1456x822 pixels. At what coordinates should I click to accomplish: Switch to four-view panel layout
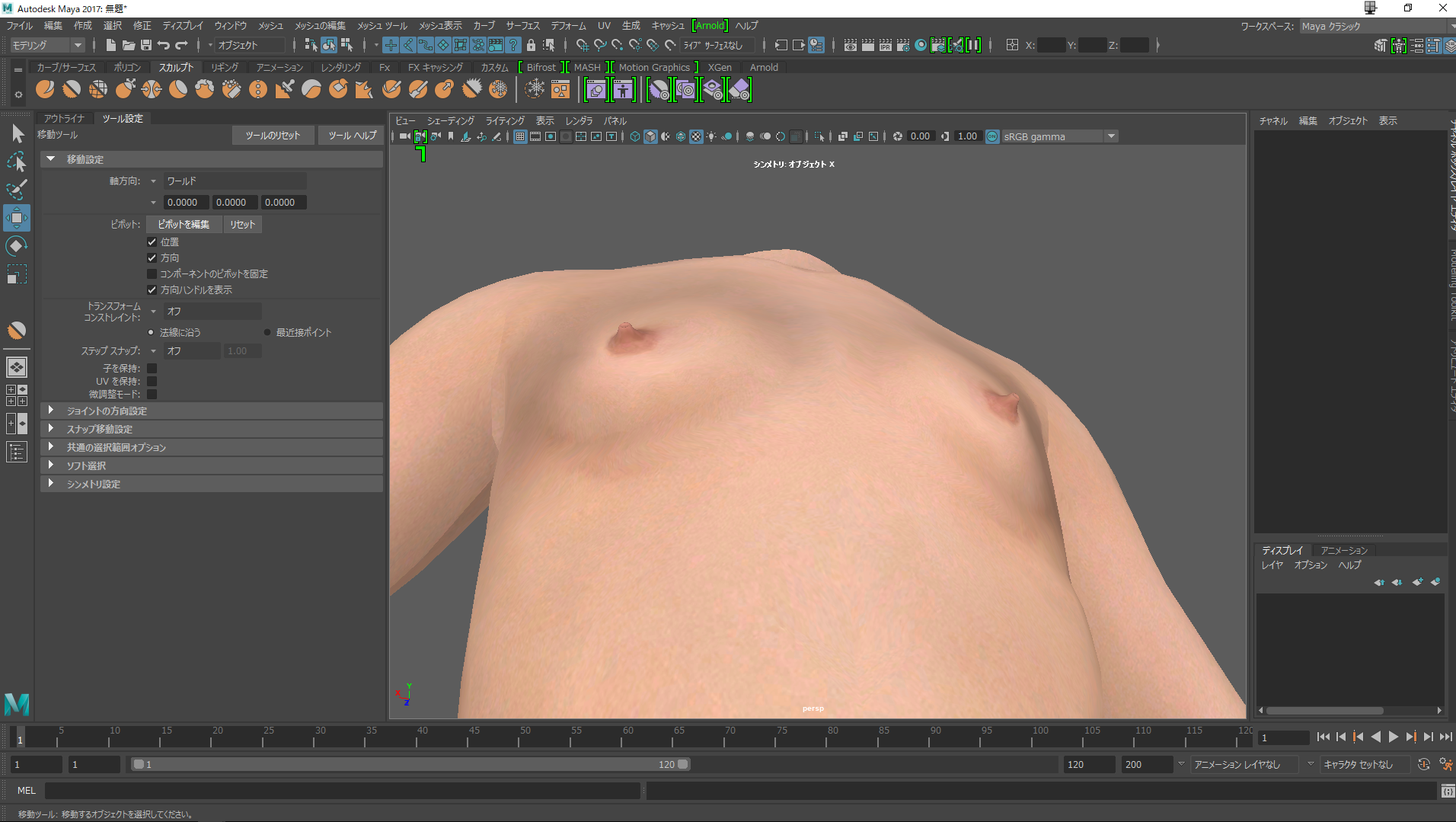[17, 395]
